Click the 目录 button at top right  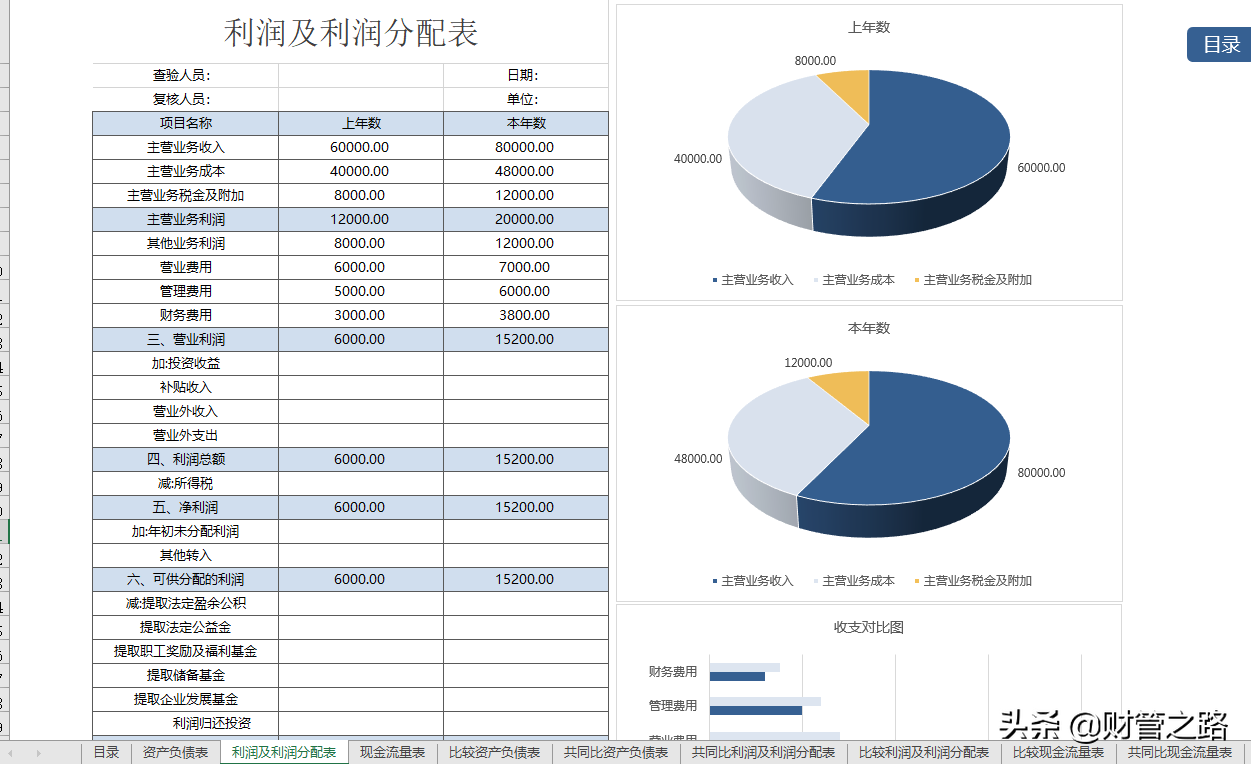(1218, 45)
